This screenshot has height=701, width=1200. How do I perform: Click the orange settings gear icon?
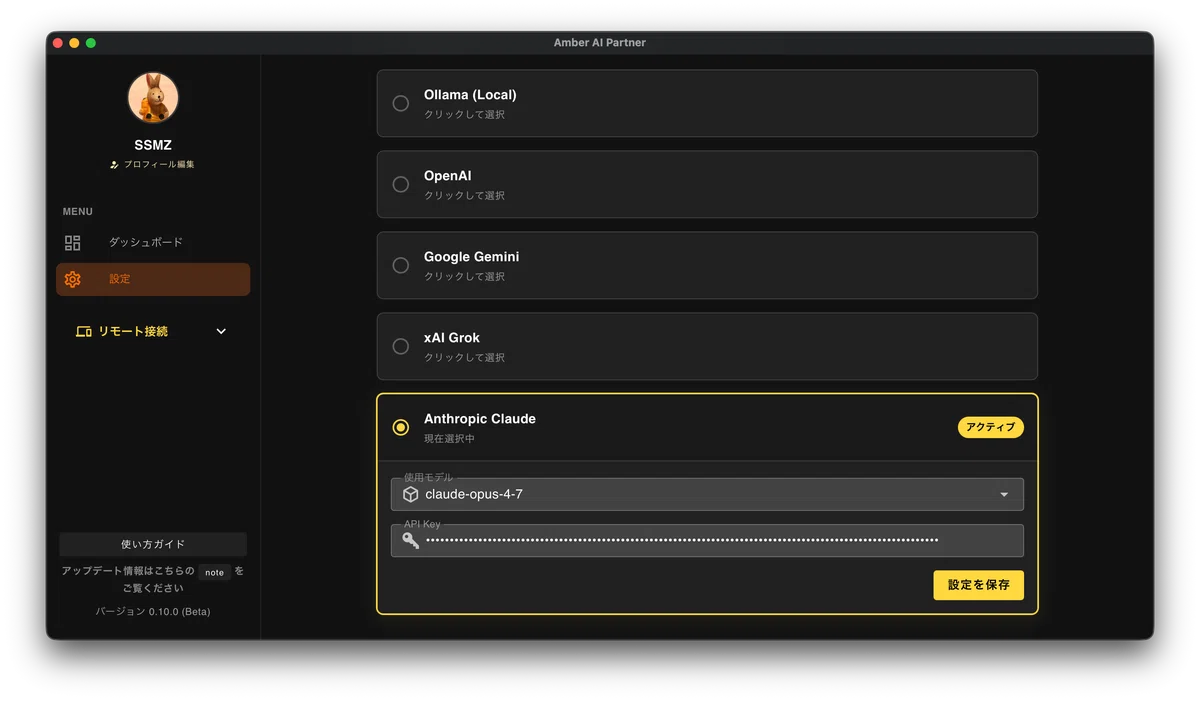click(72, 279)
